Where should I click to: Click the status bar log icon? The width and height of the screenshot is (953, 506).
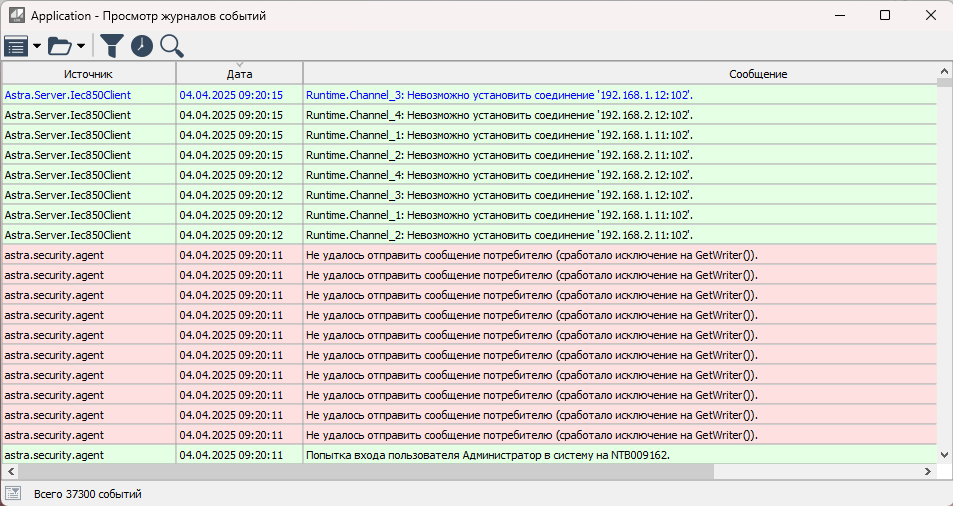click(13, 493)
